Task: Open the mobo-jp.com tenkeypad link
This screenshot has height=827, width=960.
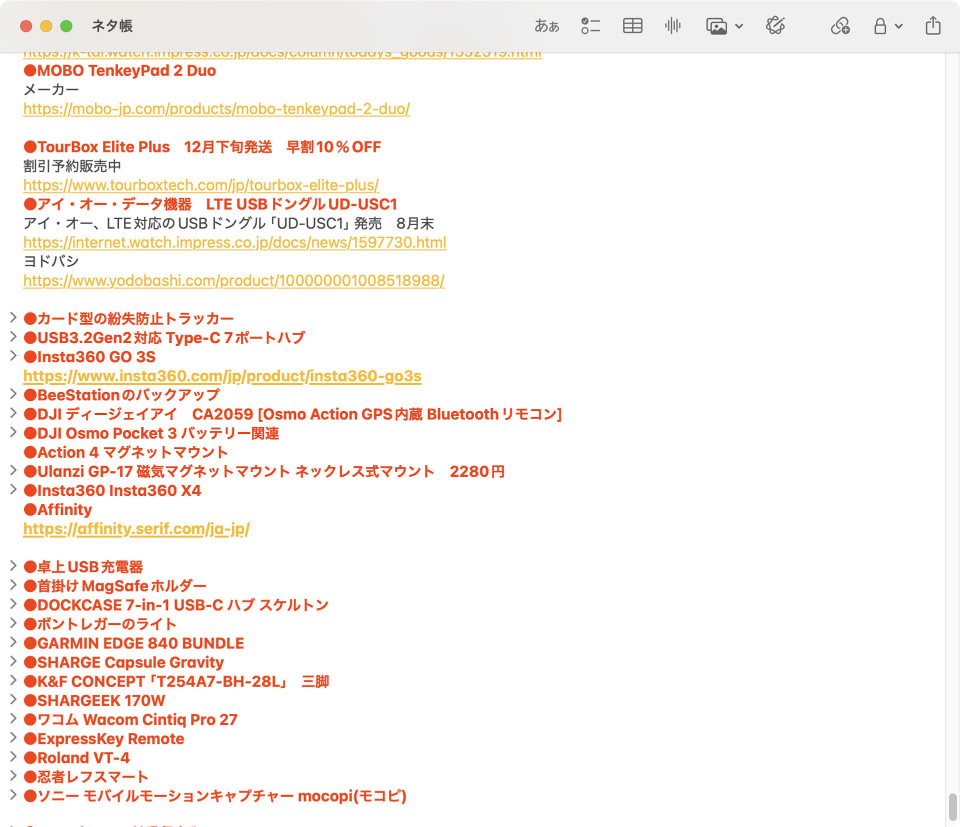Action: pos(216,109)
